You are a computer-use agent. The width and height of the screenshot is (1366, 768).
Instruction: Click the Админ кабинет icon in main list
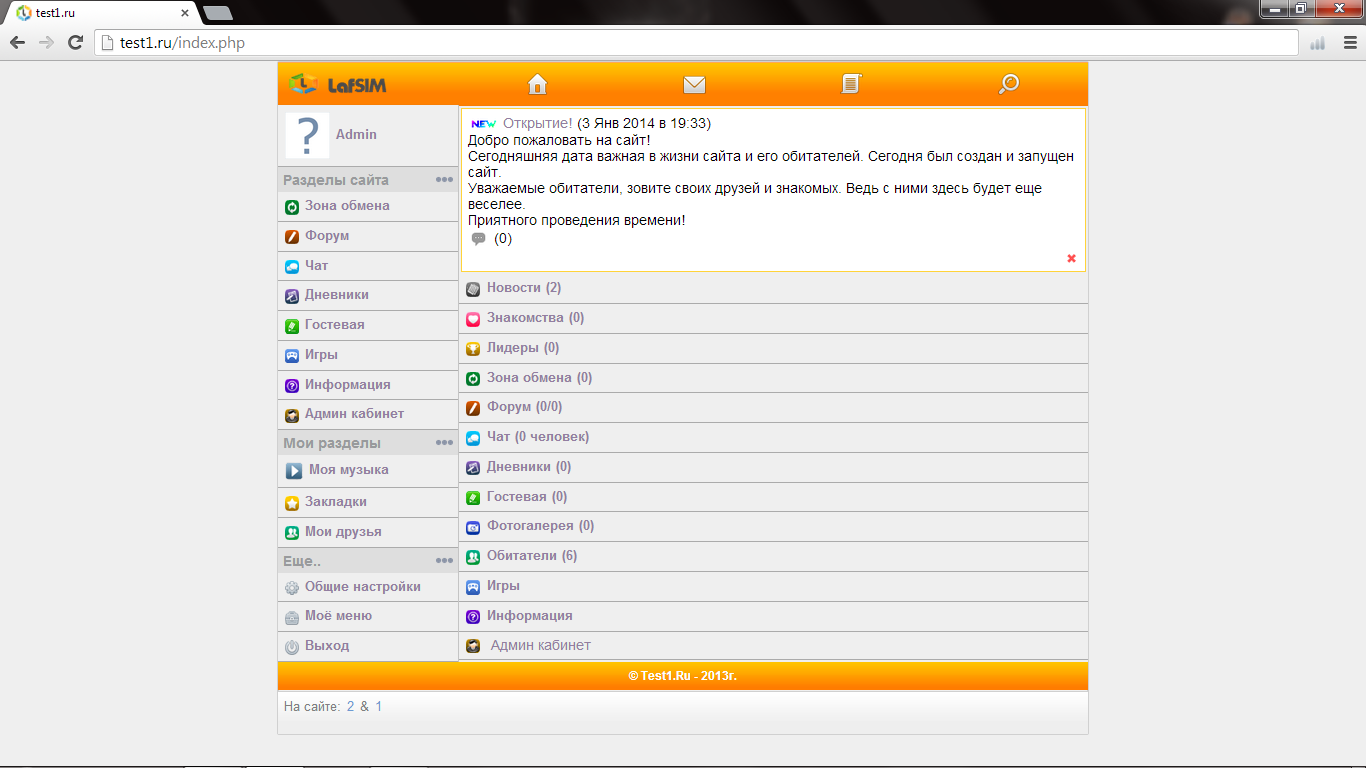coord(474,646)
